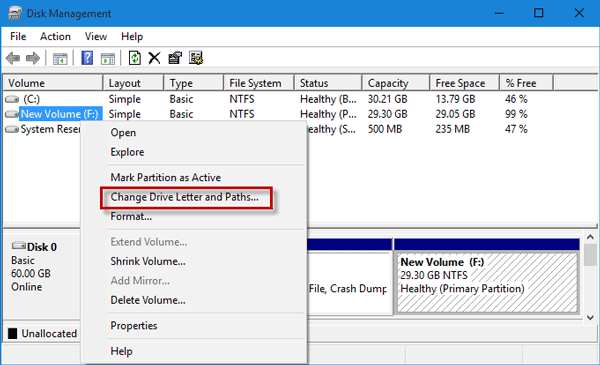Click the greyed Extend Volume... entry

[x=194, y=242]
